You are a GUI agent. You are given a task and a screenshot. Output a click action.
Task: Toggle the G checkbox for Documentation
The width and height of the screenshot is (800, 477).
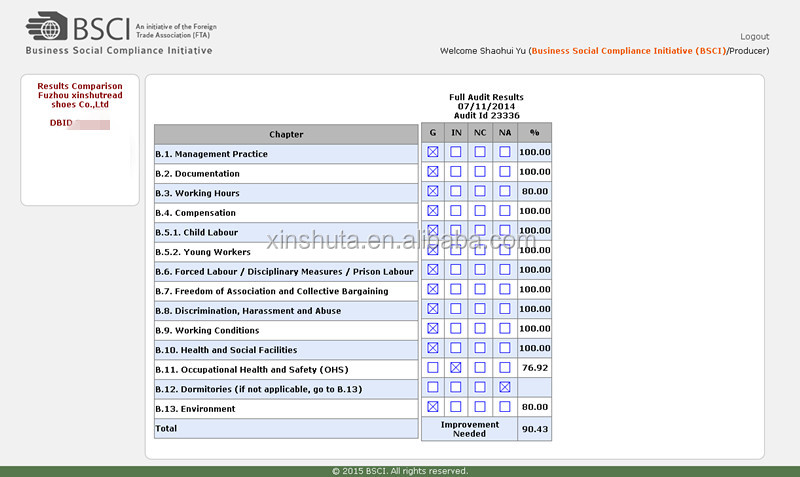point(433,171)
